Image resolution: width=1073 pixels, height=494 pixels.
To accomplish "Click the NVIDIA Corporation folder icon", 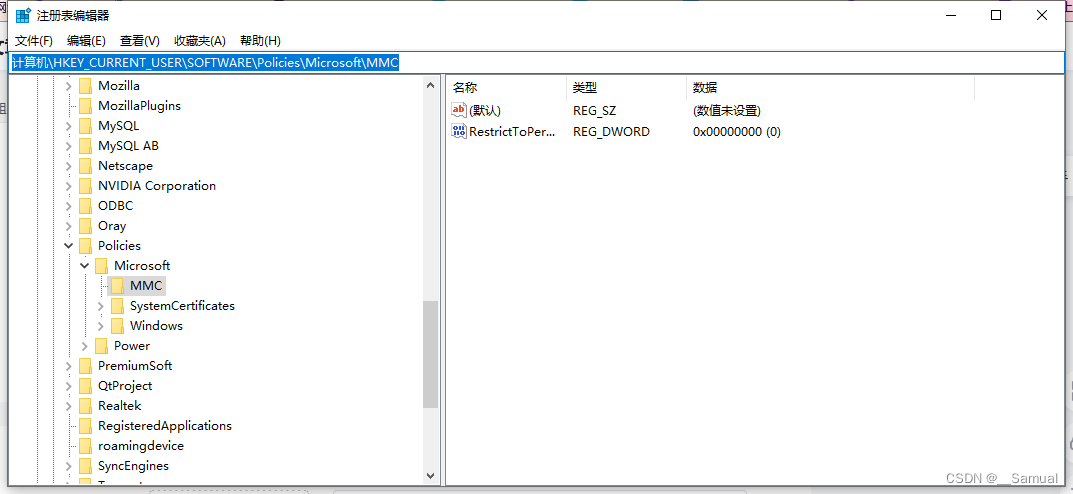I will coord(85,186).
